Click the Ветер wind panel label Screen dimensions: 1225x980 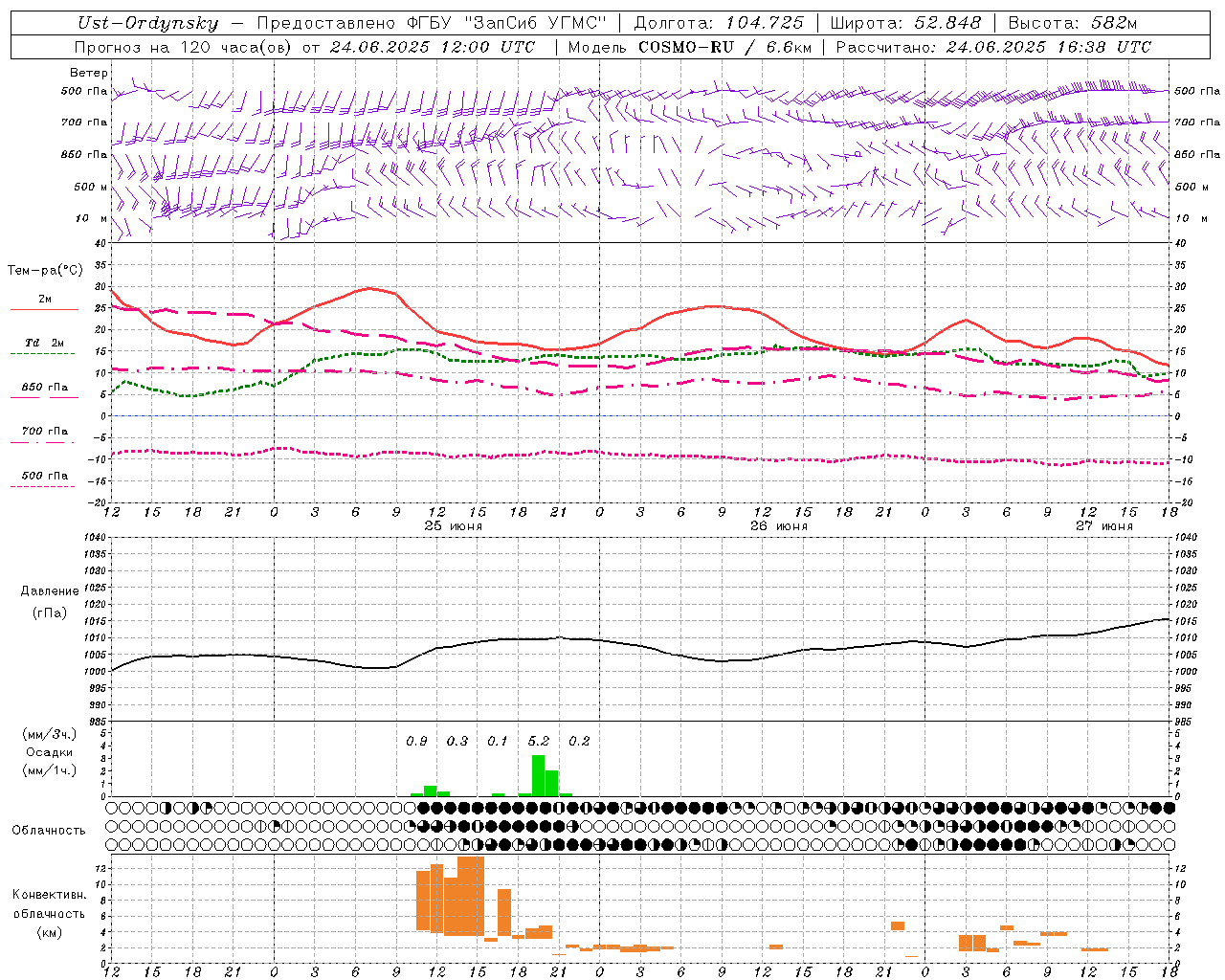[89, 73]
